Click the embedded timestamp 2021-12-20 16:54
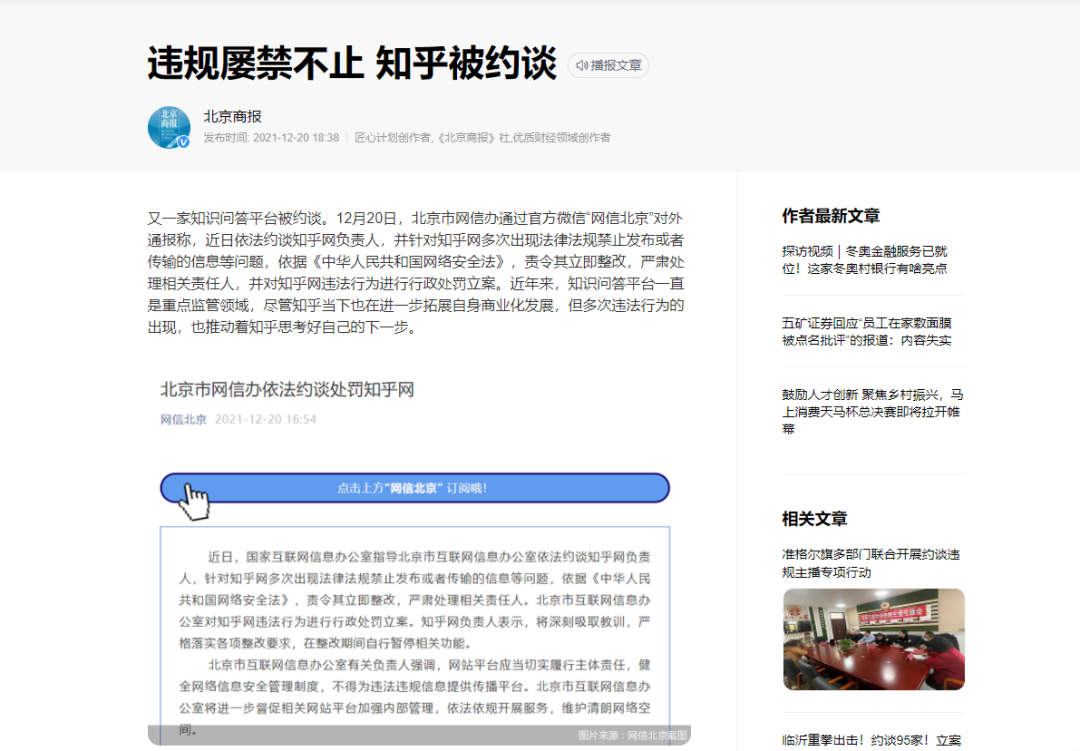This screenshot has width=1080, height=751. tap(265, 419)
